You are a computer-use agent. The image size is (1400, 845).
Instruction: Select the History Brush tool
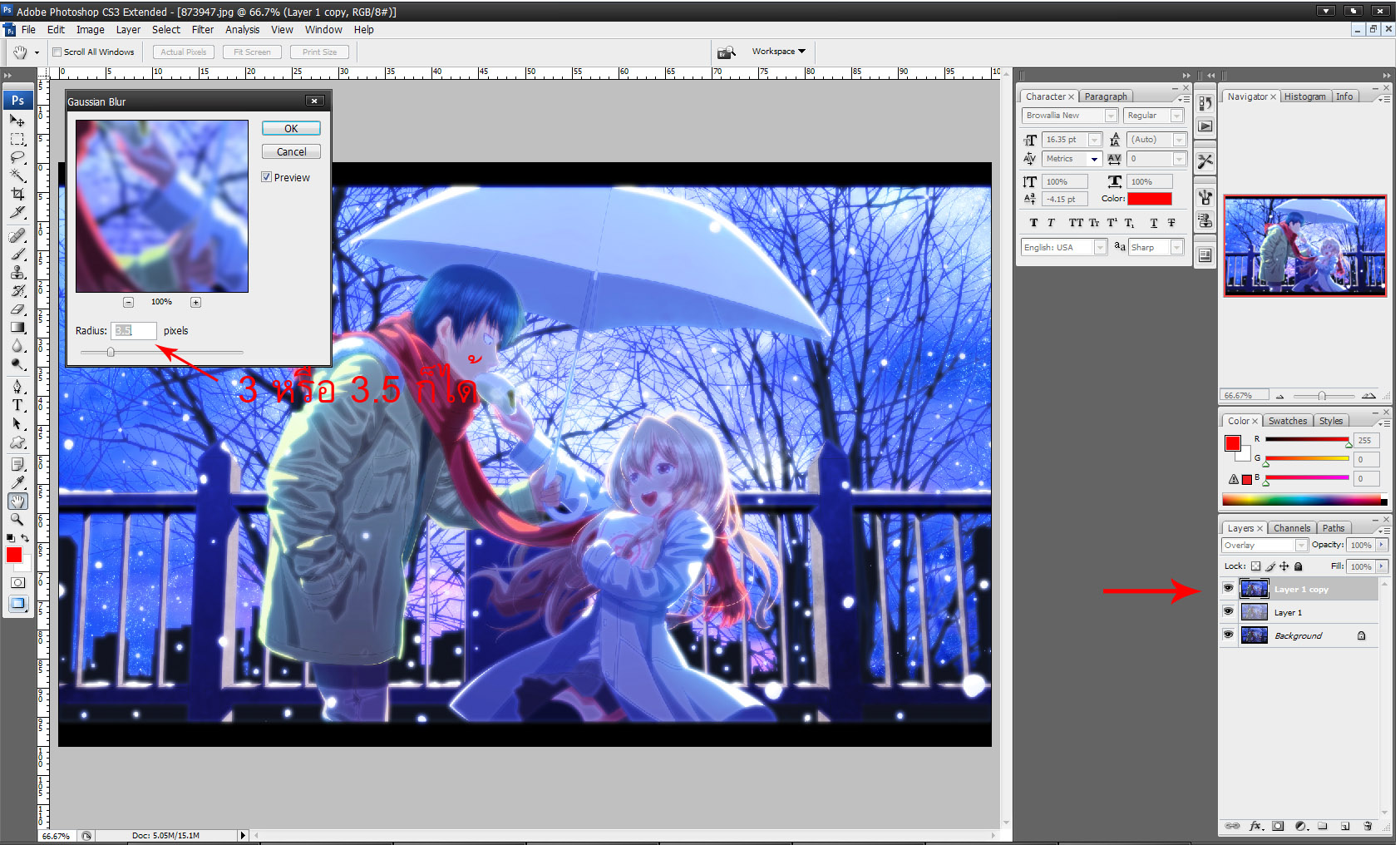[x=17, y=290]
